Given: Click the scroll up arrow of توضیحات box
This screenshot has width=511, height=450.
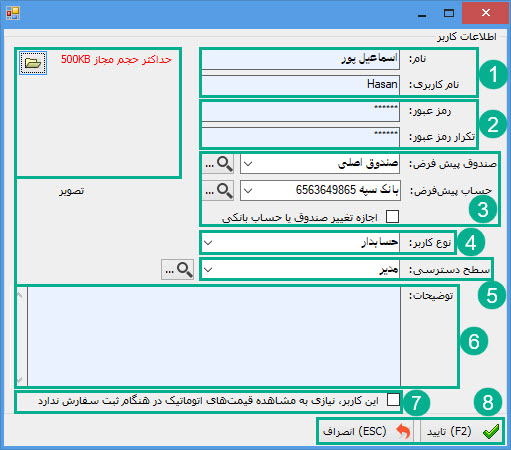Looking at the screenshot, I should coord(20,295).
